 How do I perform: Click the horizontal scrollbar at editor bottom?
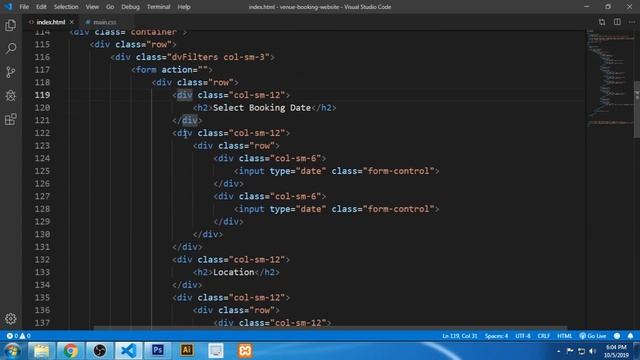click(330, 327)
